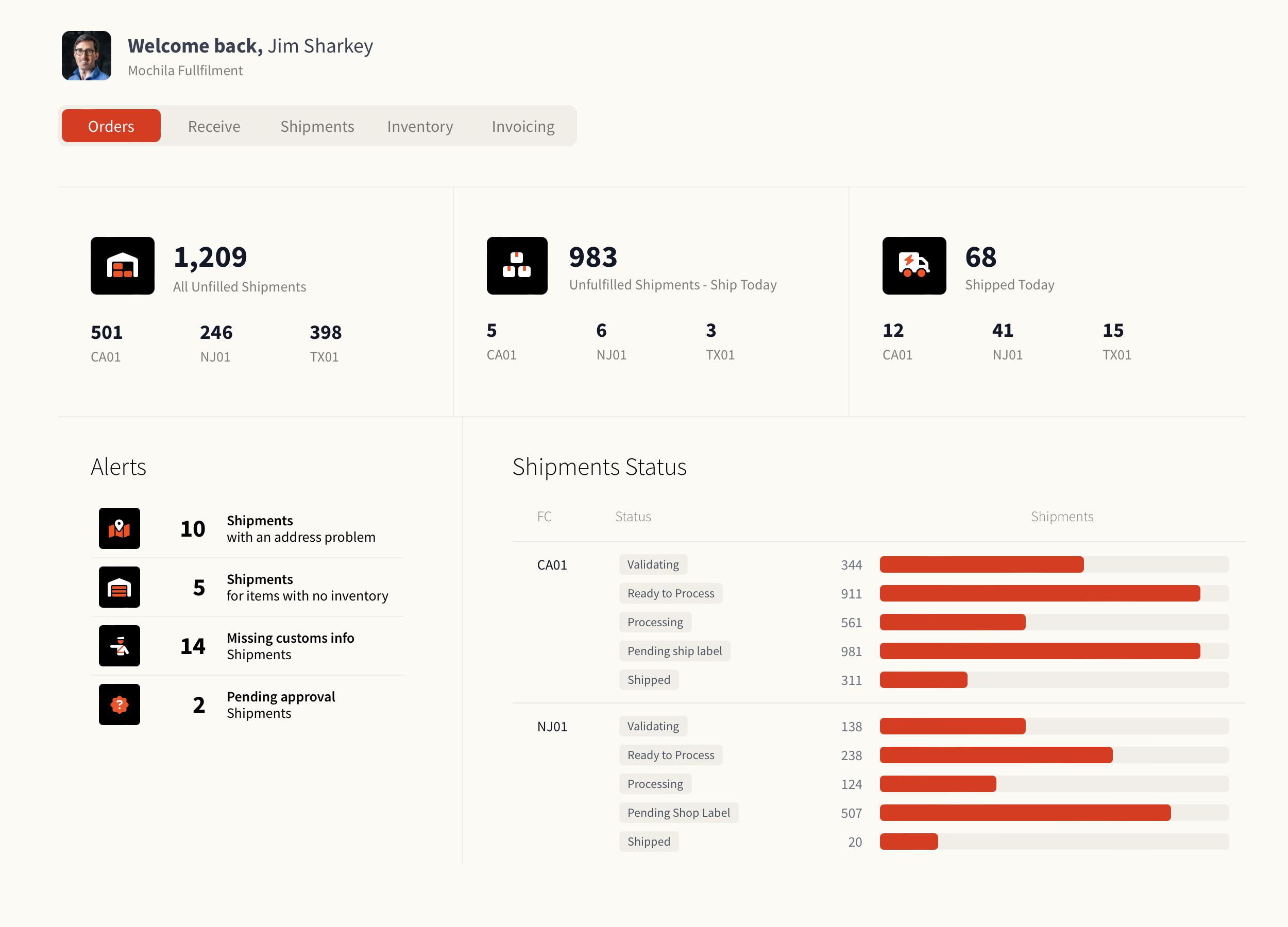Click 501 CA01 unfilled shipments count
The height and width of the screenshot is (927, 1288).
click(106, 332)
